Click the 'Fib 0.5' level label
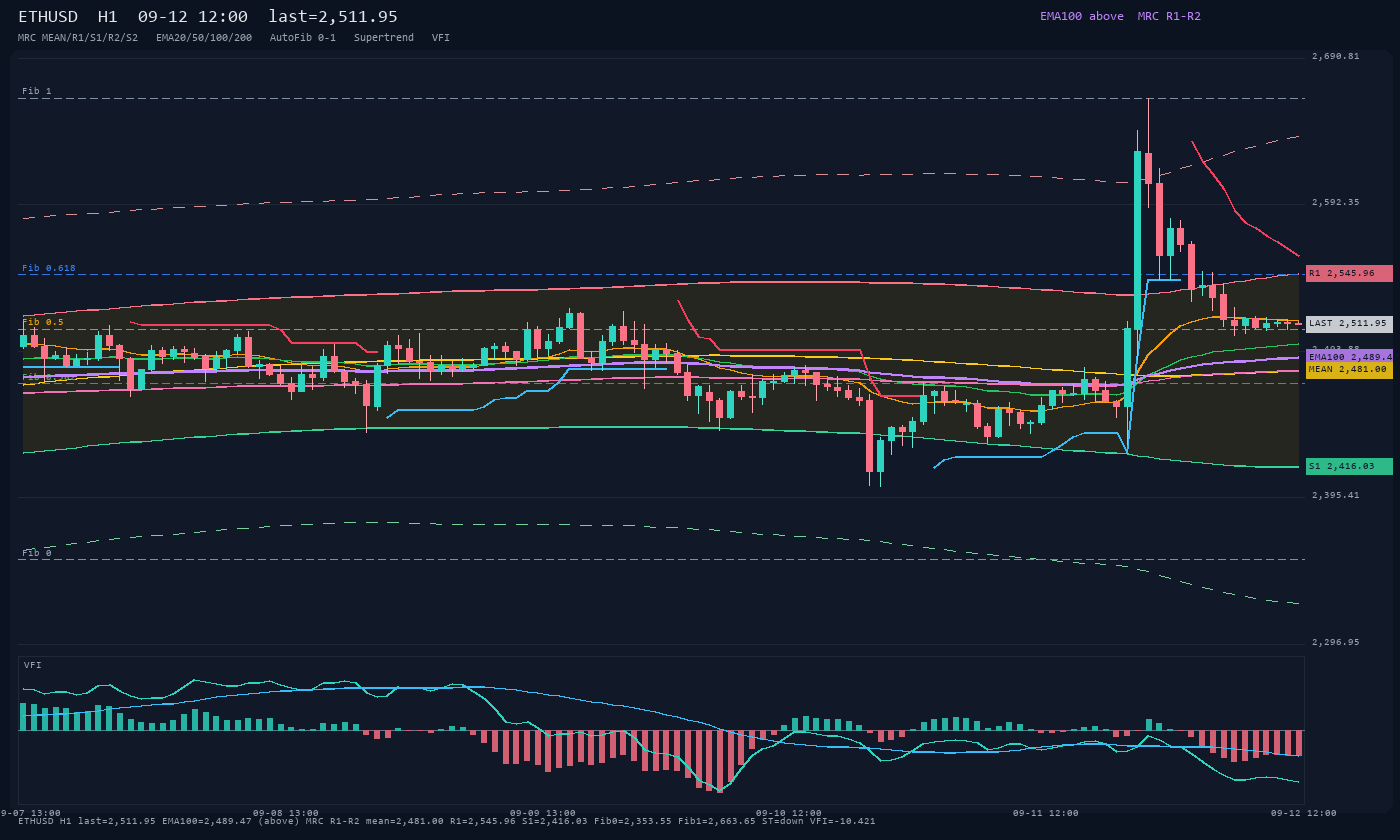Screen dimensions: 1400x840 pyautogui.click(x=43, y=322)
